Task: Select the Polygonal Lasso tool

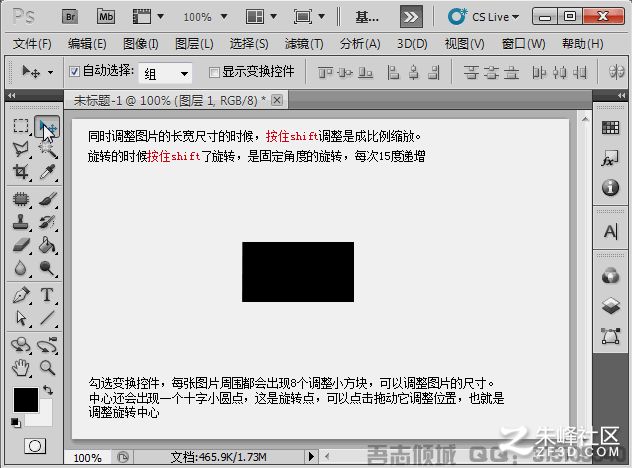Action: (21, 149)
